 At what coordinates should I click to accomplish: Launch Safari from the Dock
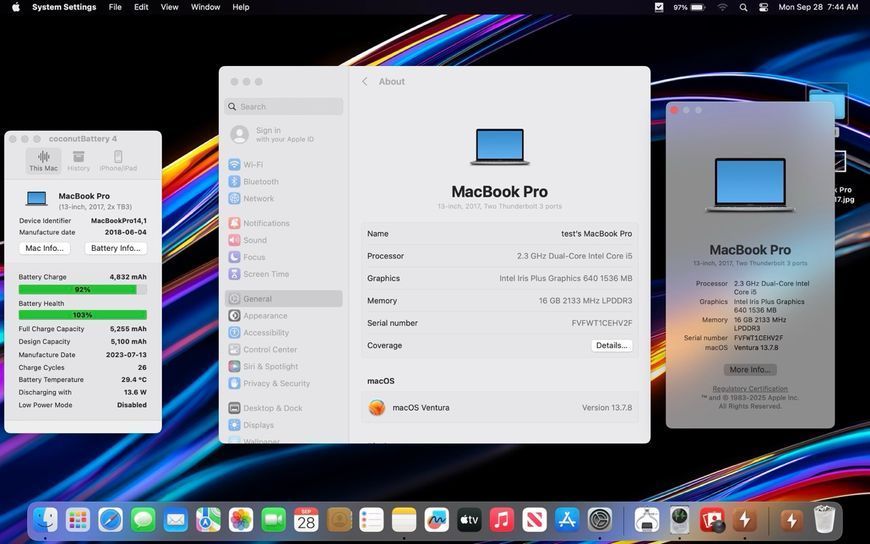110,520
